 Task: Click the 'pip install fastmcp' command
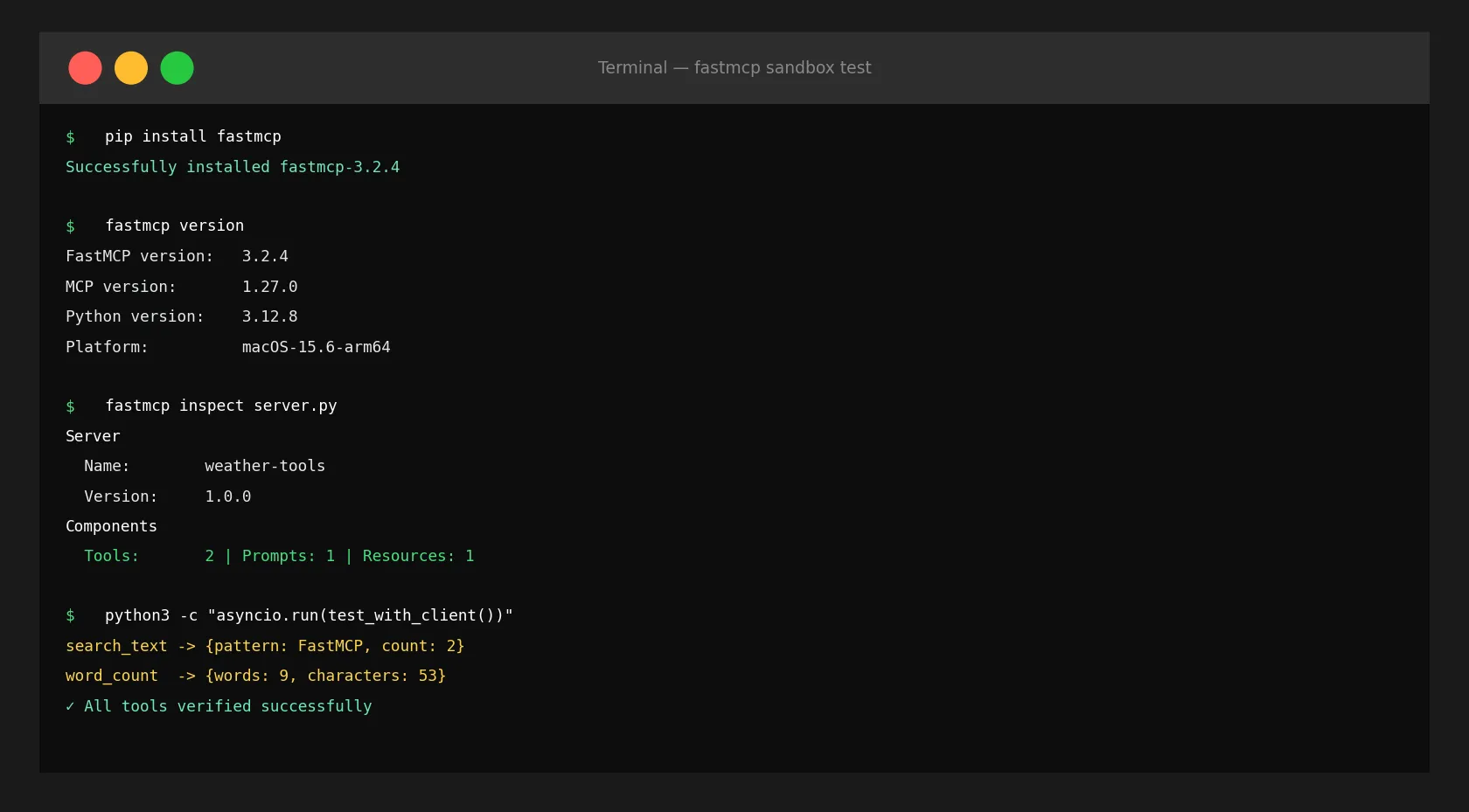193,136
